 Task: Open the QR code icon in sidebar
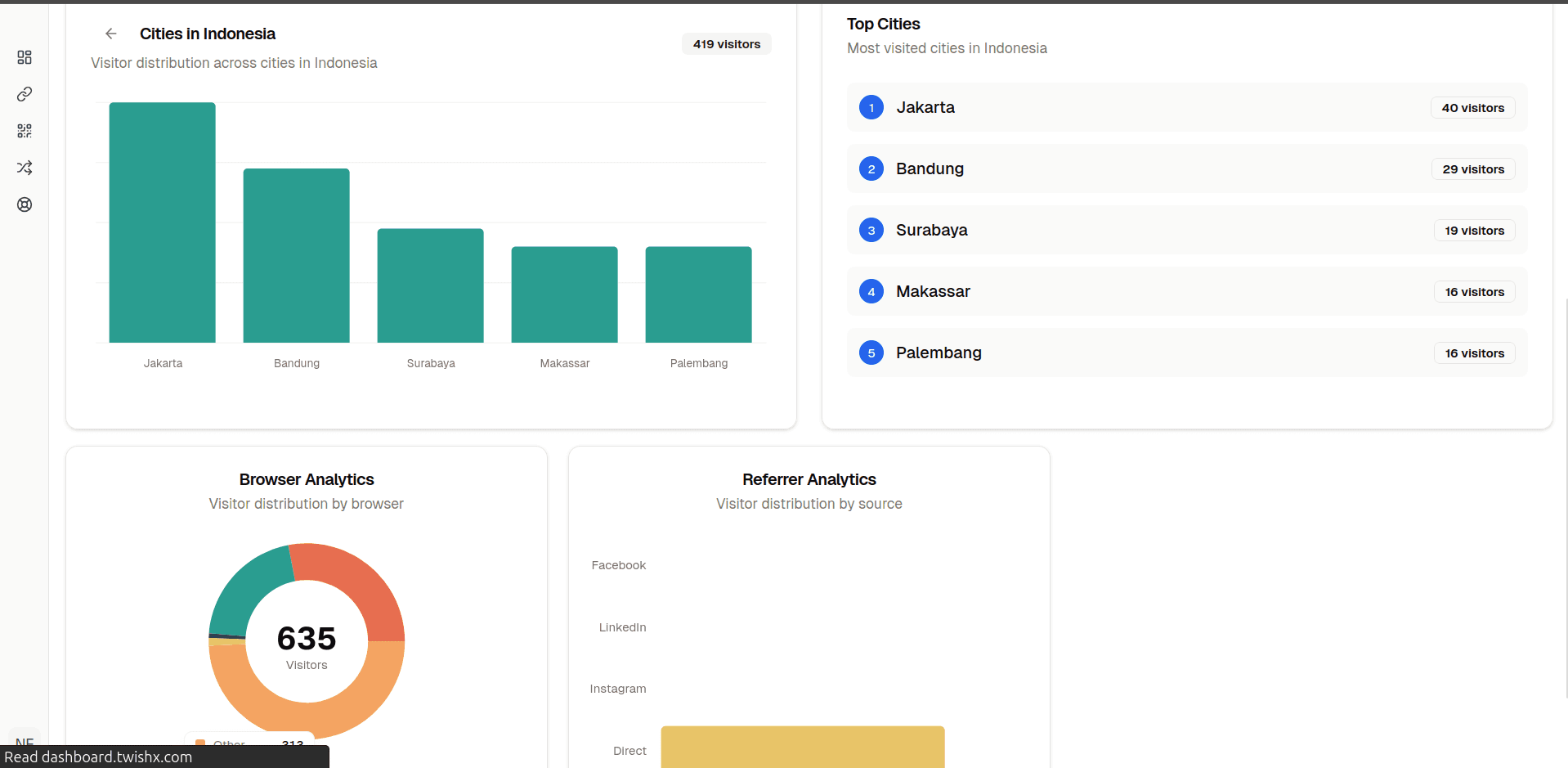[x=25, y=131]
